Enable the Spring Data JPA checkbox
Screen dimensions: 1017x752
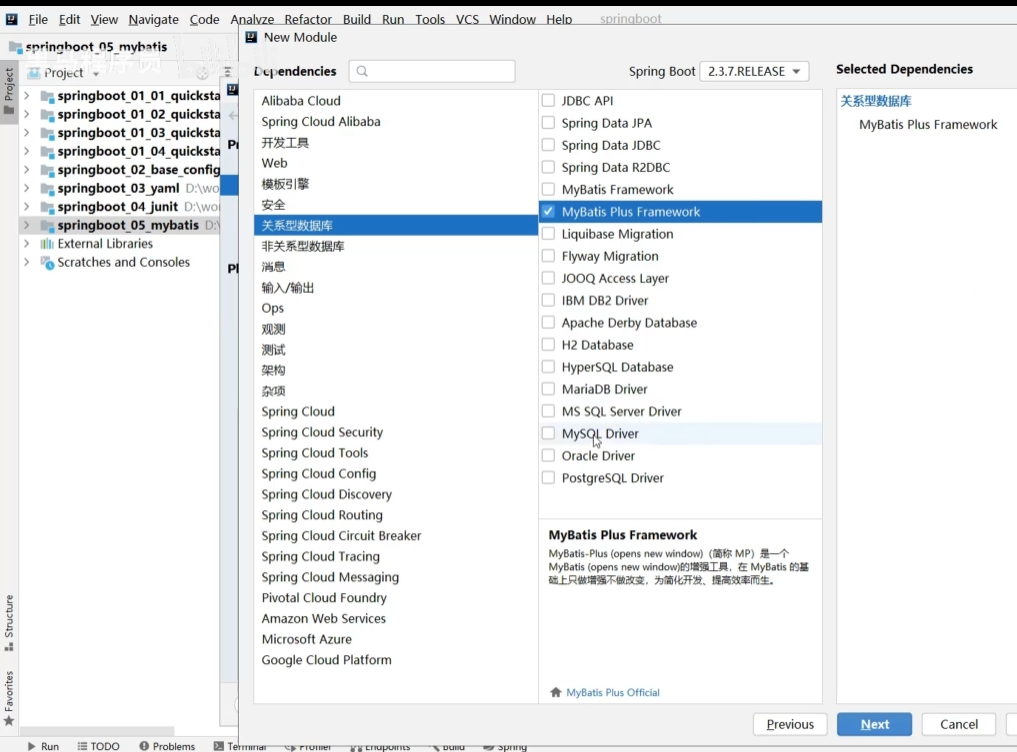click(x=548, y=123)
